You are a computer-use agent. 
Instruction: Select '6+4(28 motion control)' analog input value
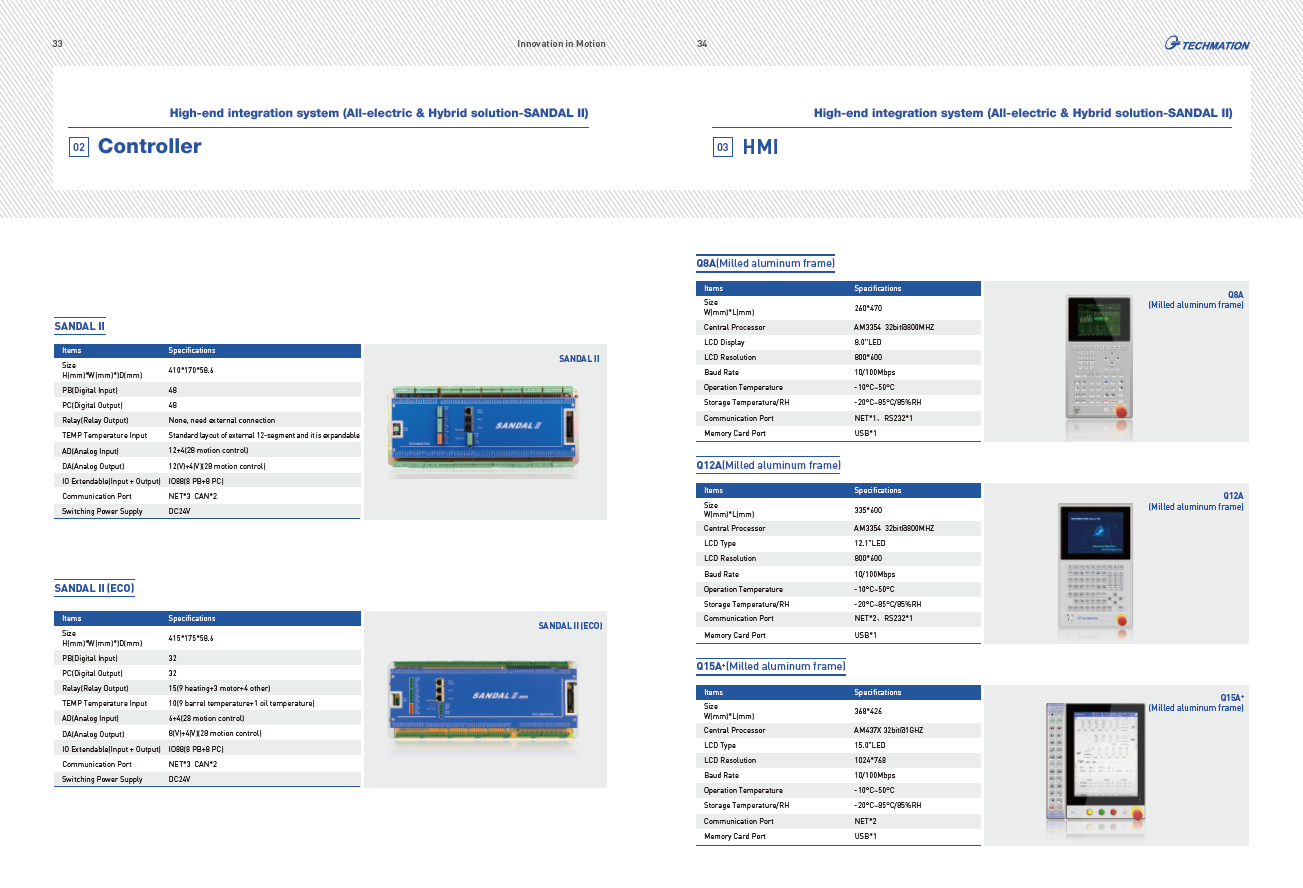coord(206,718)
